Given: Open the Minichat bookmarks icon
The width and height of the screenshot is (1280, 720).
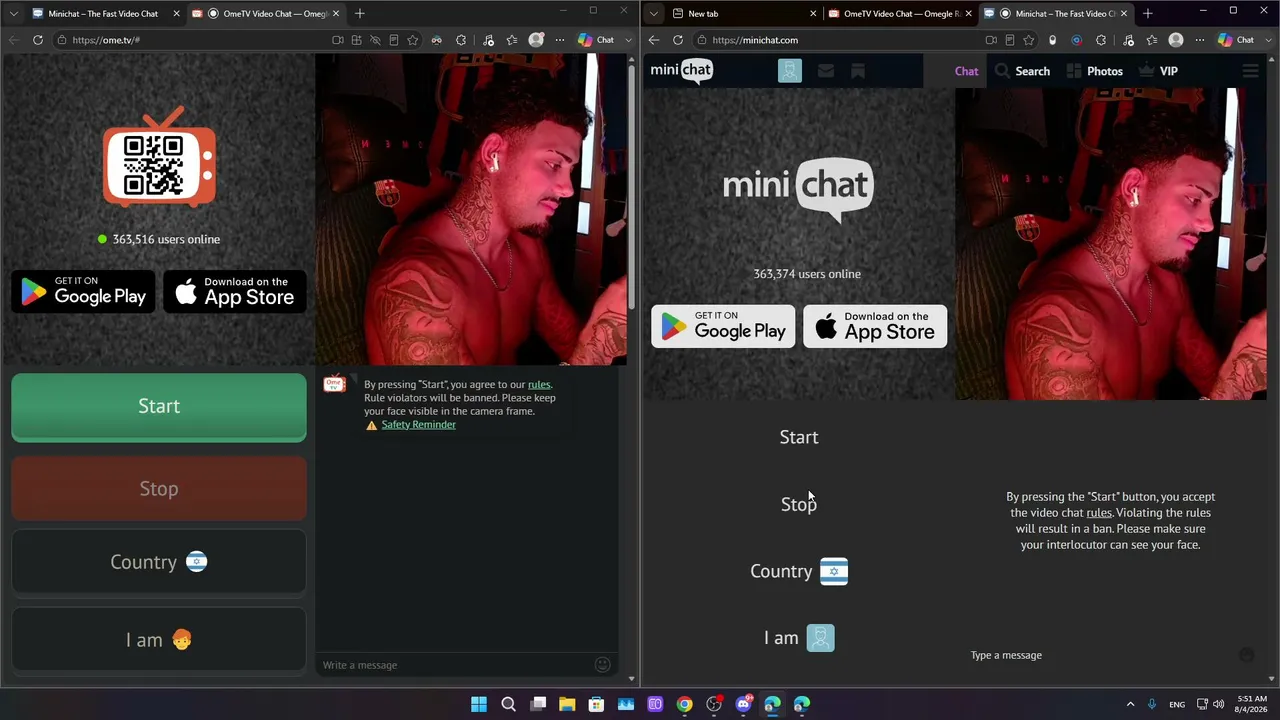Looking at the screenshot, I should point(857,71).
